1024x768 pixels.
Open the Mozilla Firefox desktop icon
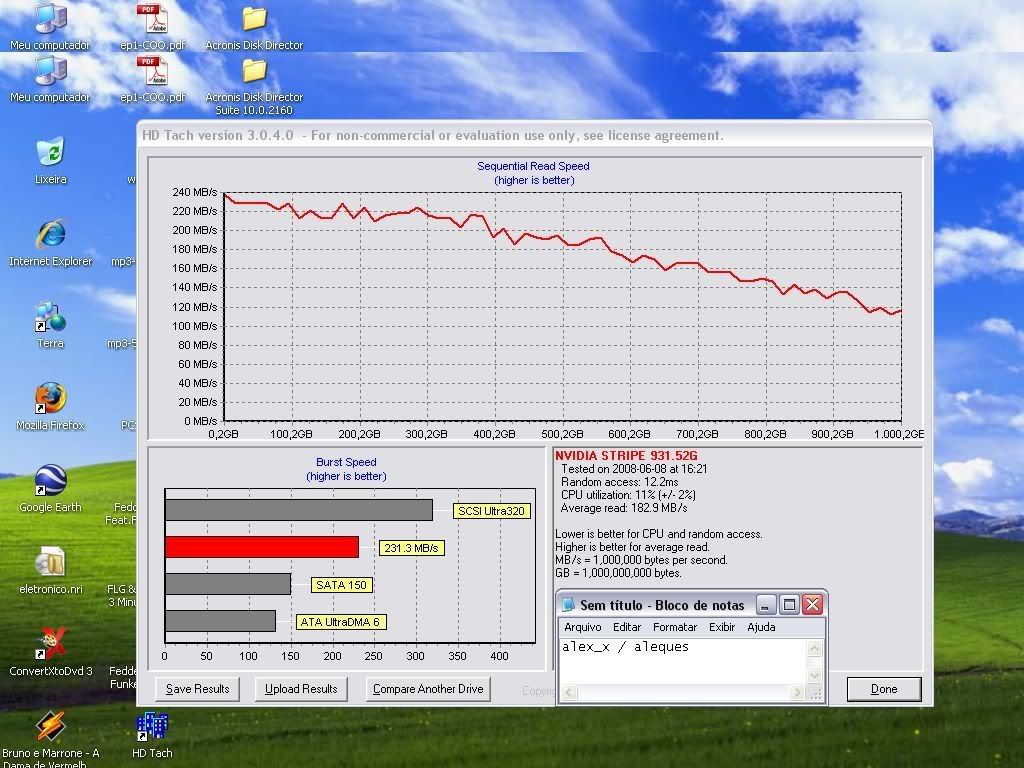click(x=50, y=399)
